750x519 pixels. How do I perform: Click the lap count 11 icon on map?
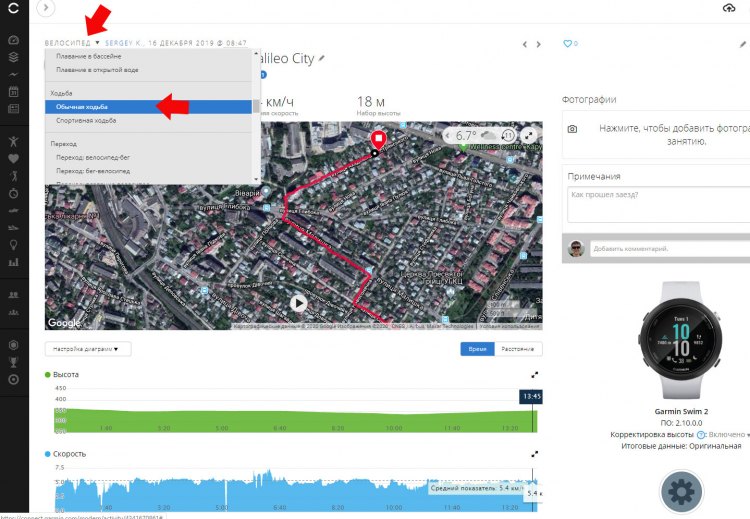[508, 136]
